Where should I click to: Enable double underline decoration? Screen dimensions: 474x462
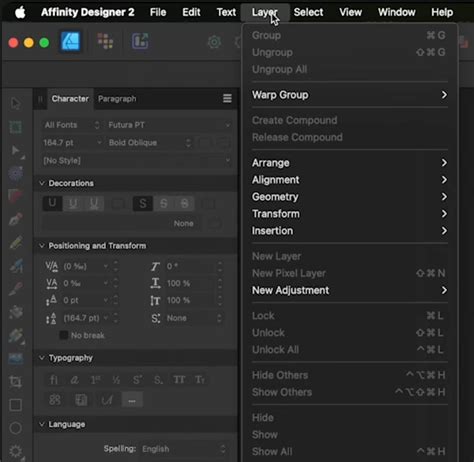pos(94,203)
